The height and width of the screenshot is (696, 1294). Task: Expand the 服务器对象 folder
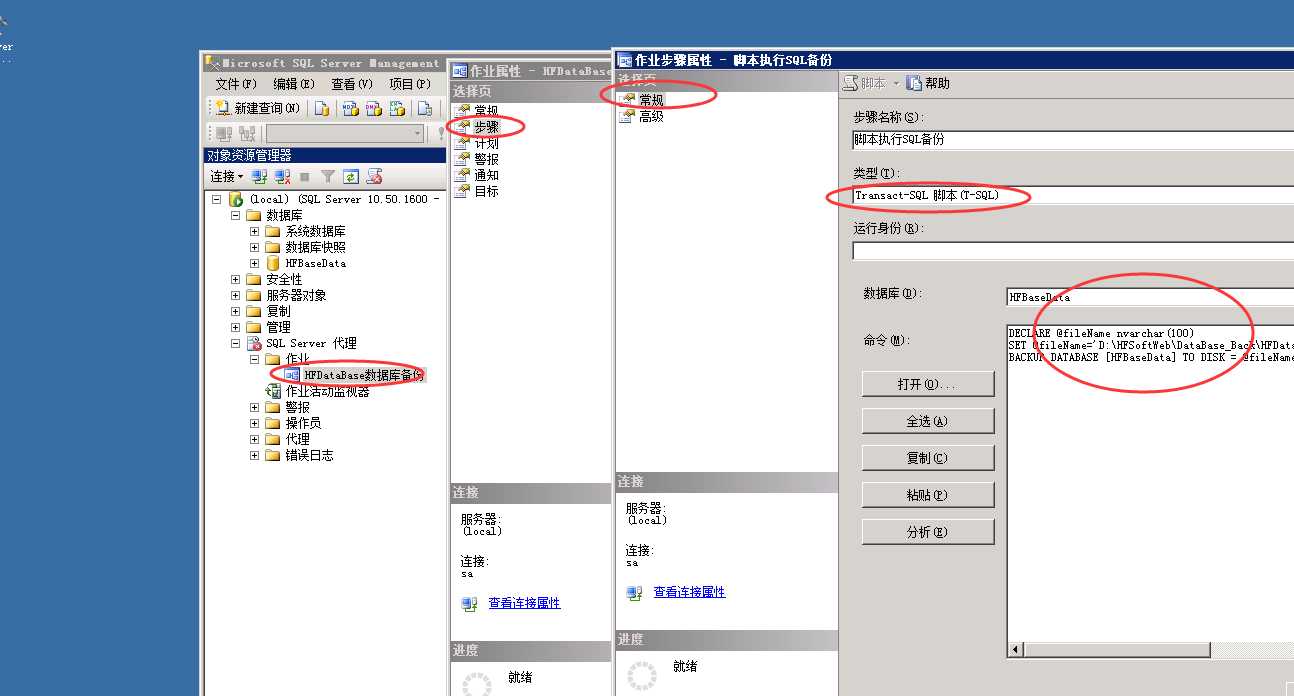[x=236, y=295]
